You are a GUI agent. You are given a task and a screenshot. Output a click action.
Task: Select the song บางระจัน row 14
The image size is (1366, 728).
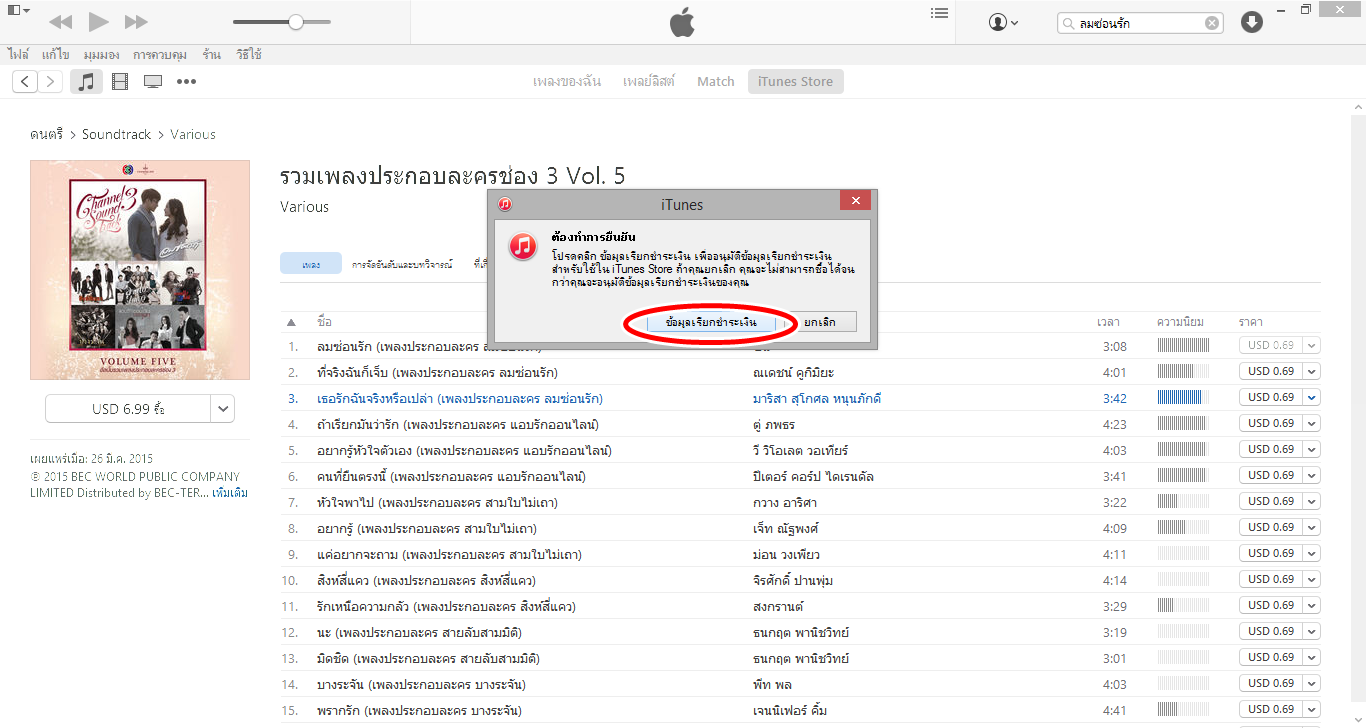click(421, 684)
